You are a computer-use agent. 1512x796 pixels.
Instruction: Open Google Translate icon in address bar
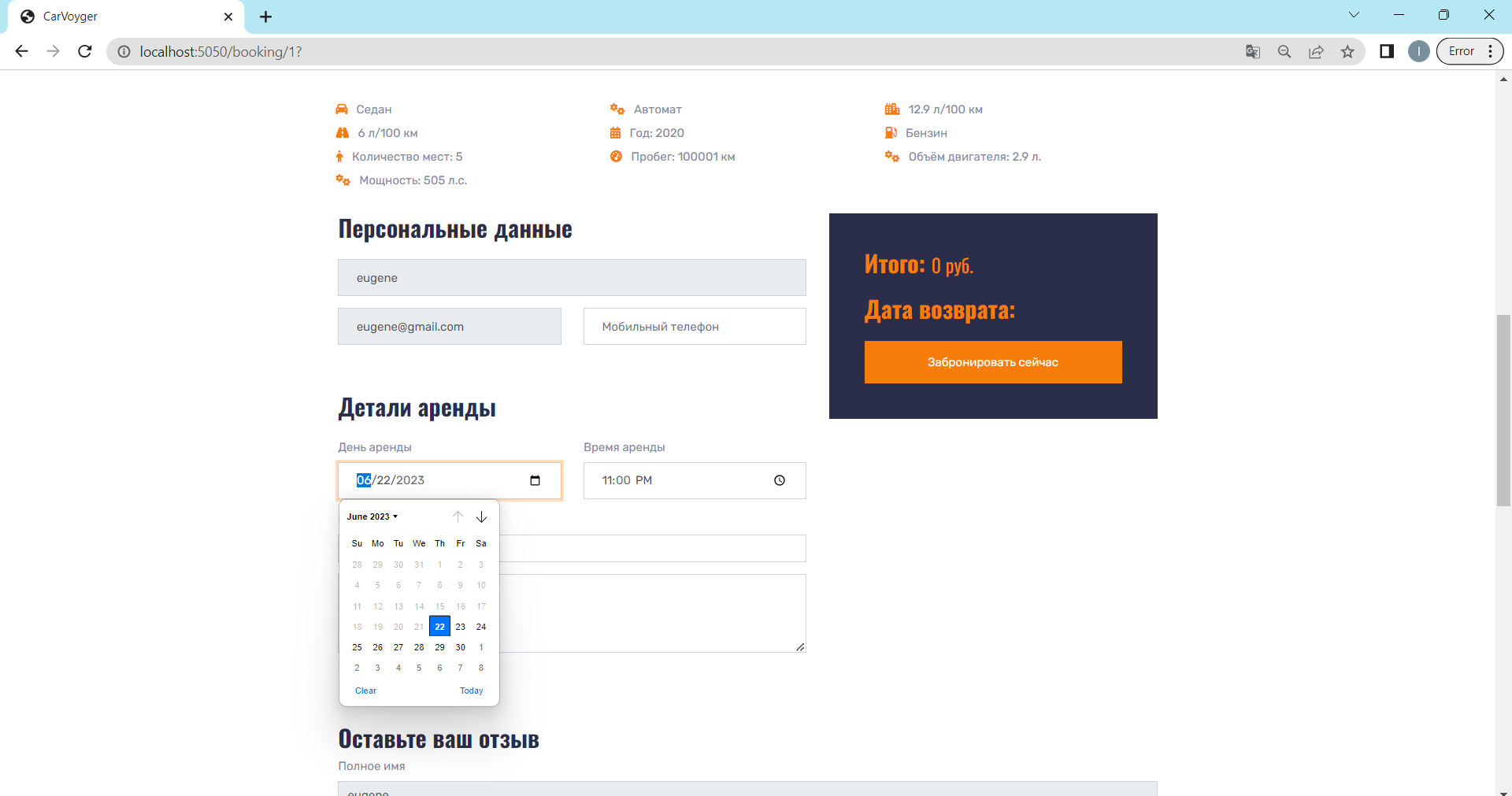coord(1253,51)
